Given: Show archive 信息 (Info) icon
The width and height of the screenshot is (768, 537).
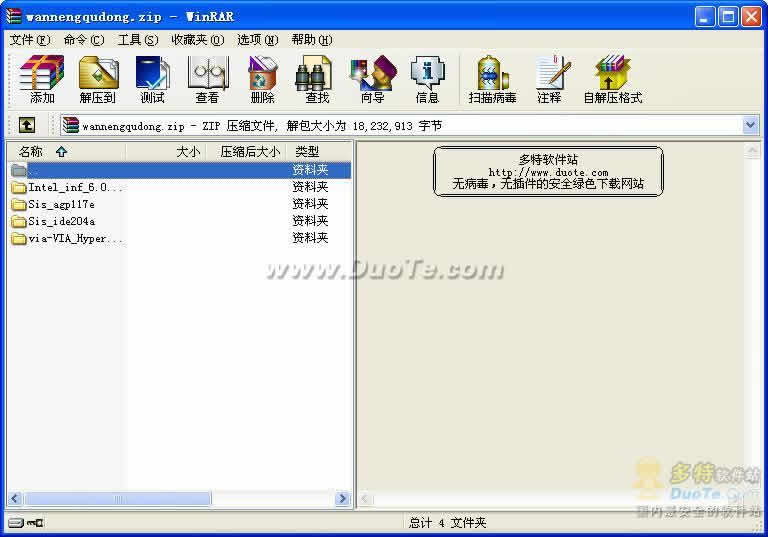Looking at the screenshot, I should point(427,79).
